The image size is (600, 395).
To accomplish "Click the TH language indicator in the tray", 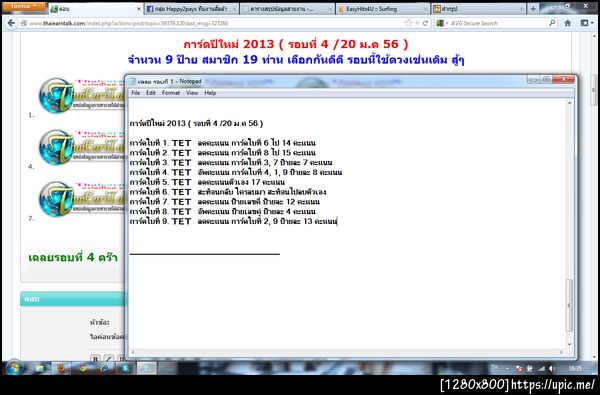I will click(494, 367).
